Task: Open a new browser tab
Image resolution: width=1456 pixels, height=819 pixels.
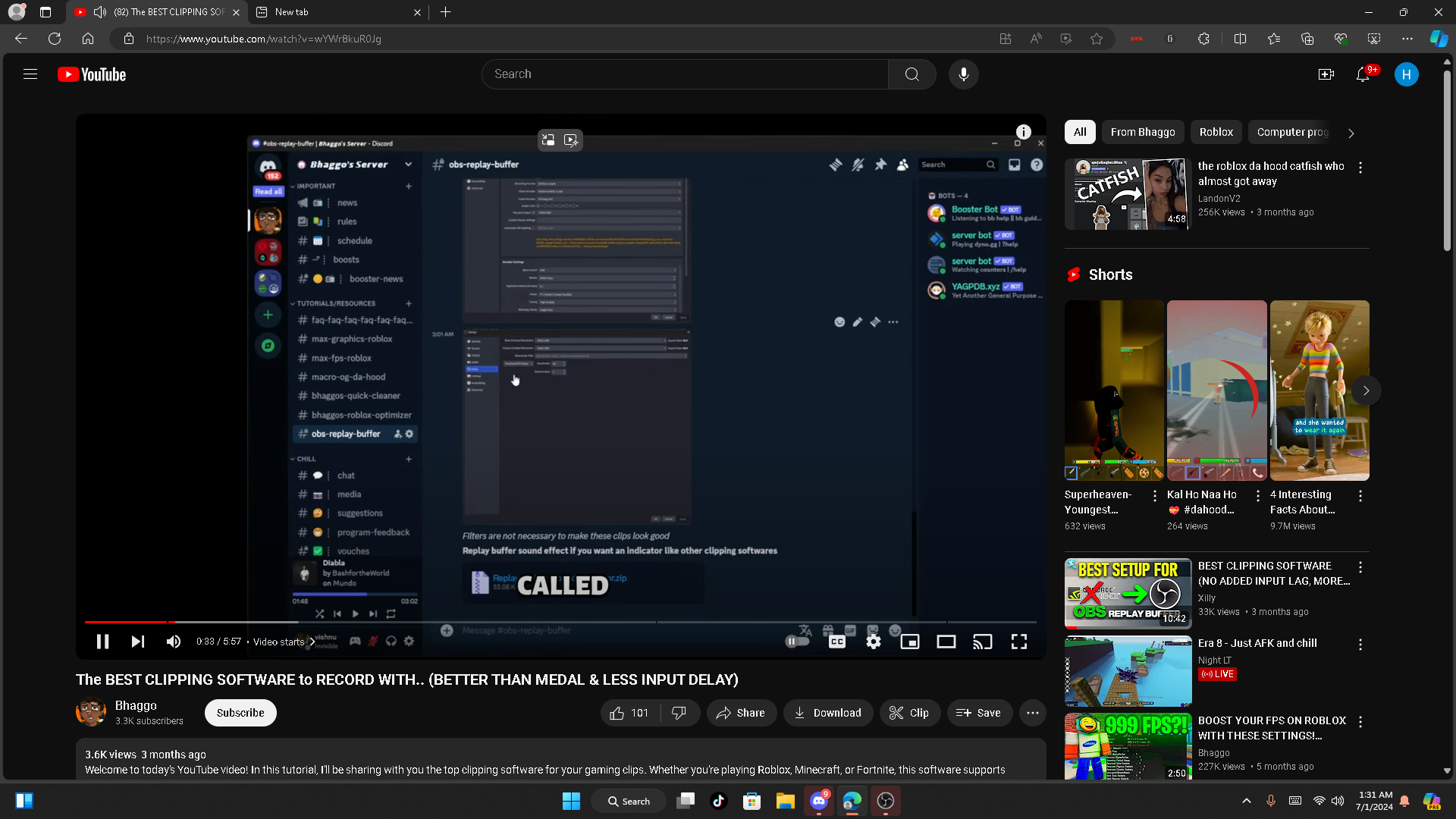Action: (446, 12)
